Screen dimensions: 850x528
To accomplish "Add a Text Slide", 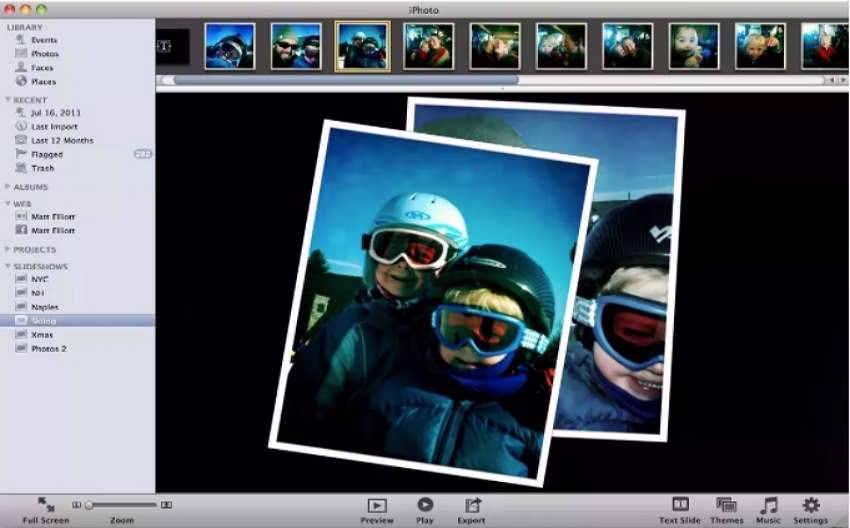I will (x=680, y=504).
